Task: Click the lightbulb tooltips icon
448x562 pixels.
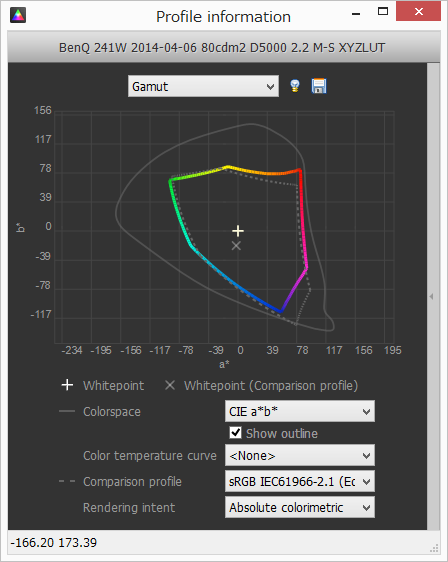Action: click(x=295, y=86)
